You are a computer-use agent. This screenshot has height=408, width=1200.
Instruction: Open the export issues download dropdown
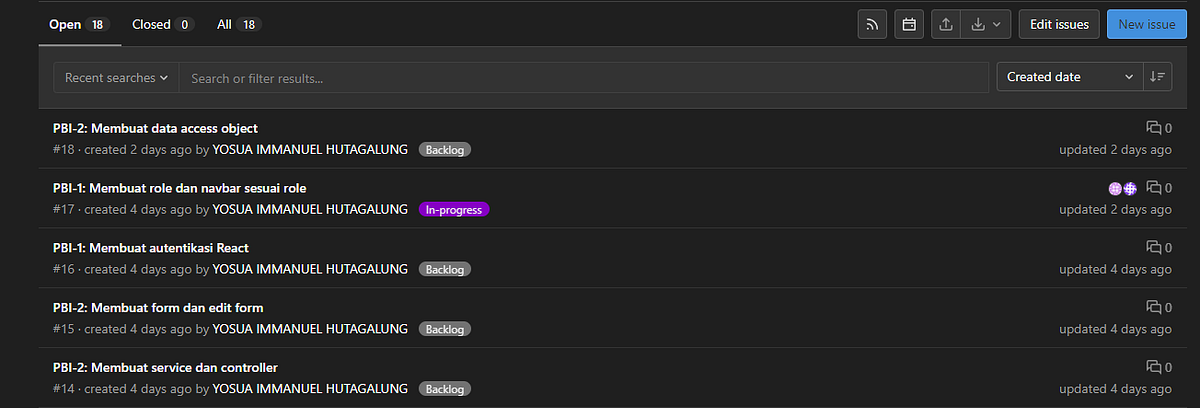coord(987,24)
